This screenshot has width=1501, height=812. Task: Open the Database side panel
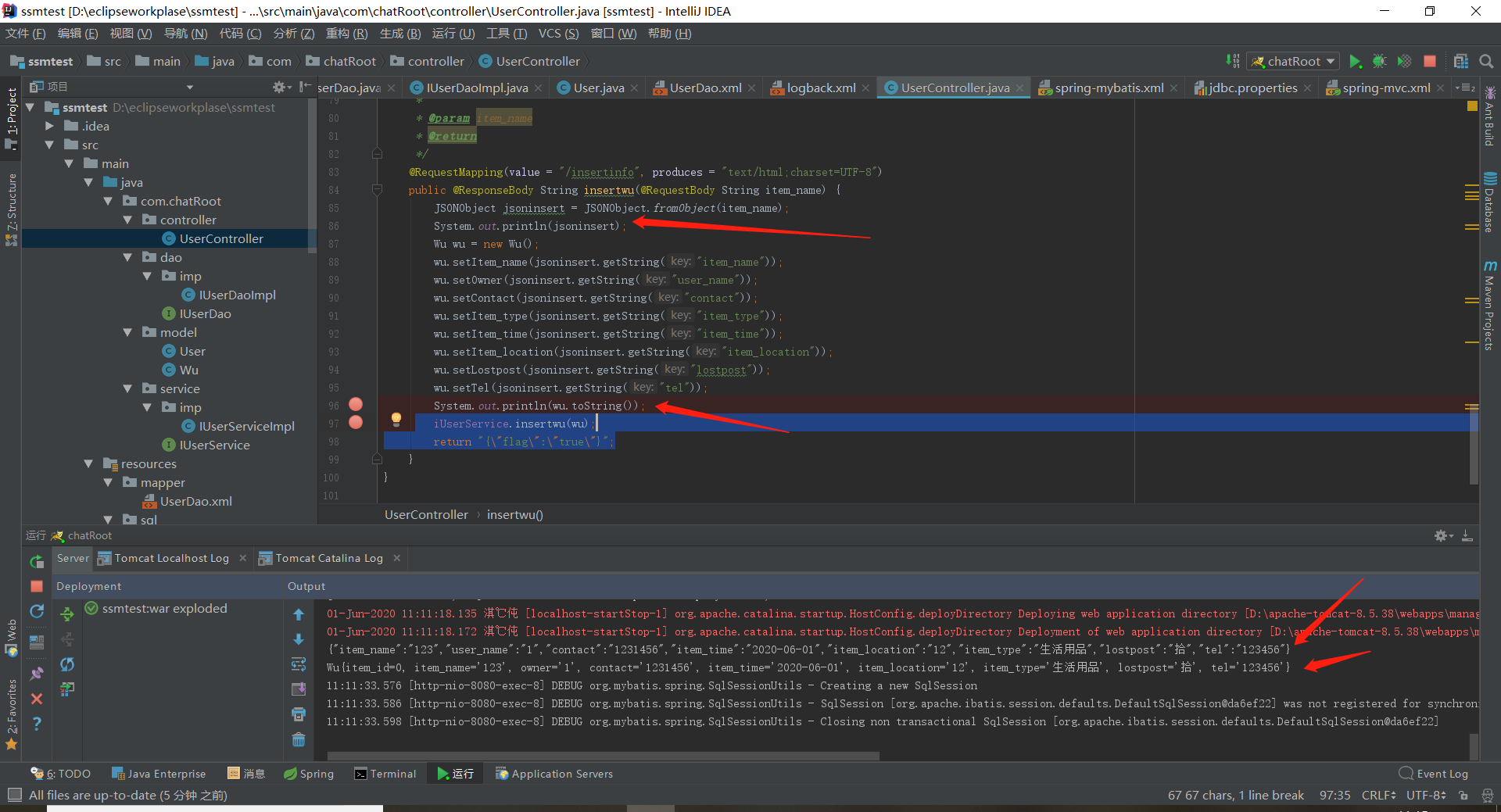(x=1489, y=202)
